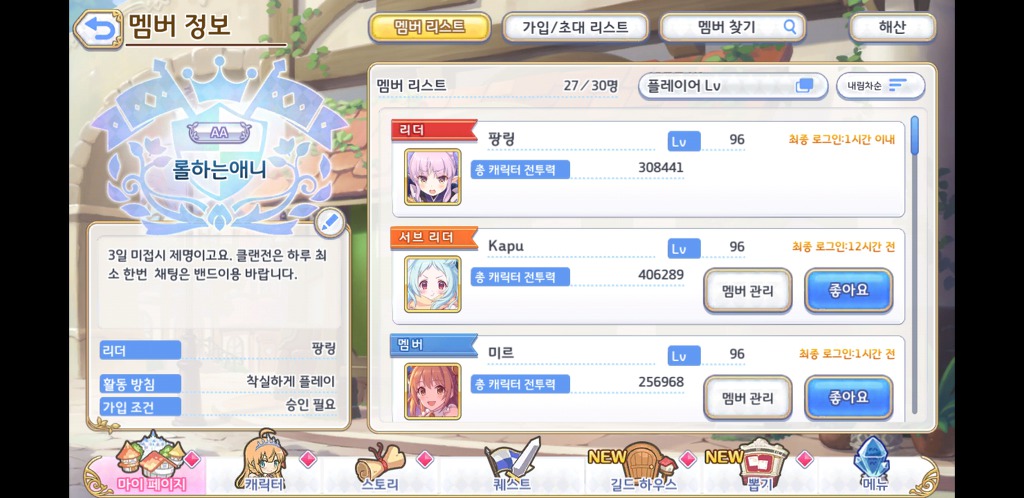The image size is (1024, 498).
Task: Open the 퀘스트 sword icon
Action: pyautogui.click(x=512, y=465)
